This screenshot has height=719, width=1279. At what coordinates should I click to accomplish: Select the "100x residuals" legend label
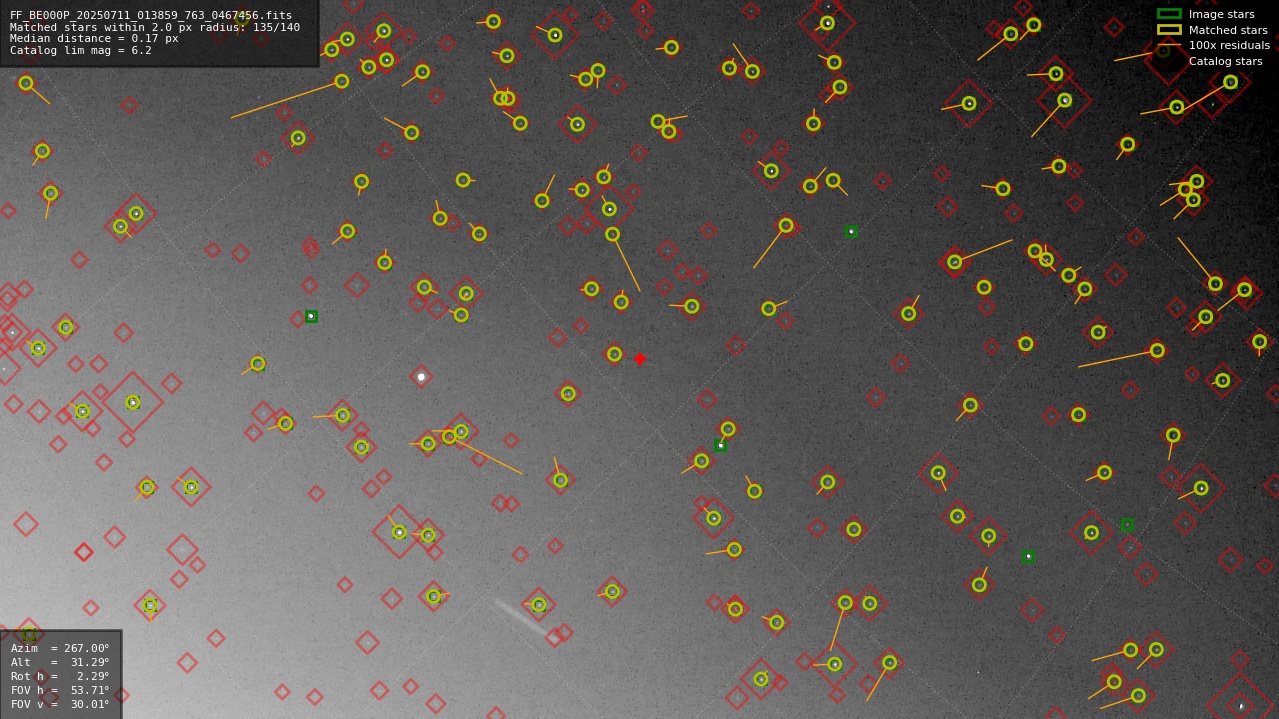1229,46
